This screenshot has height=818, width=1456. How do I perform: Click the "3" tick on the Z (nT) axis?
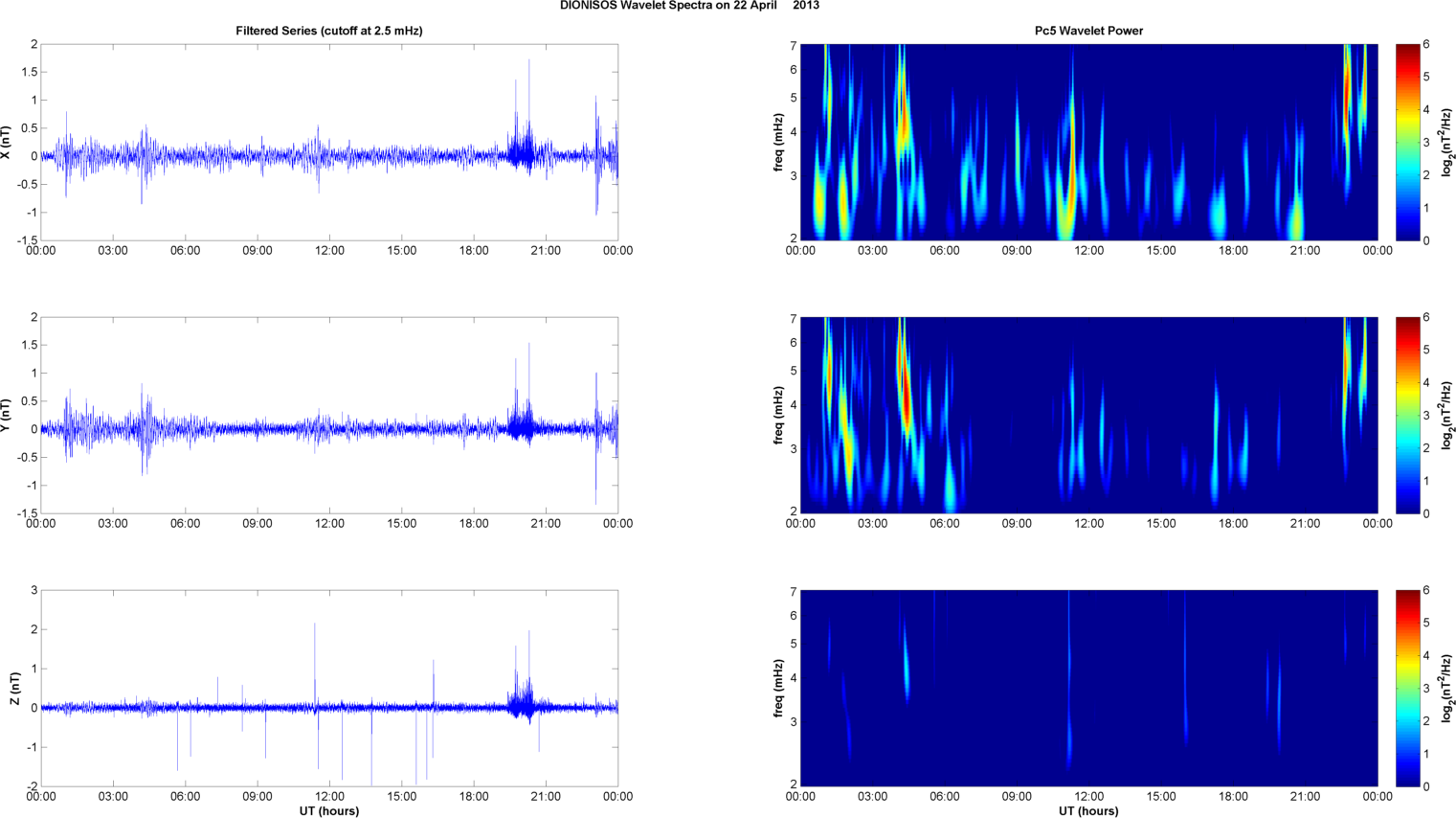pos(34,590)
